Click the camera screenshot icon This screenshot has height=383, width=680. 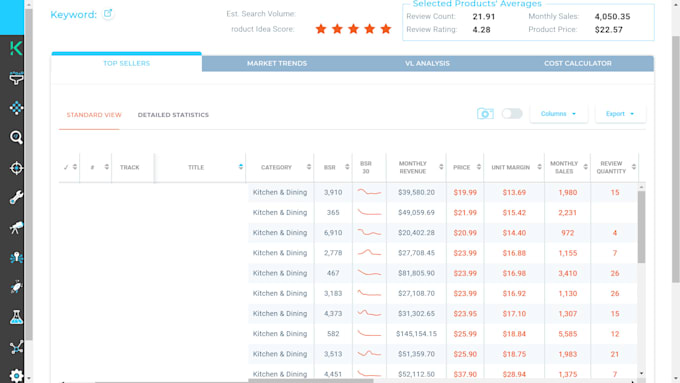485,114
